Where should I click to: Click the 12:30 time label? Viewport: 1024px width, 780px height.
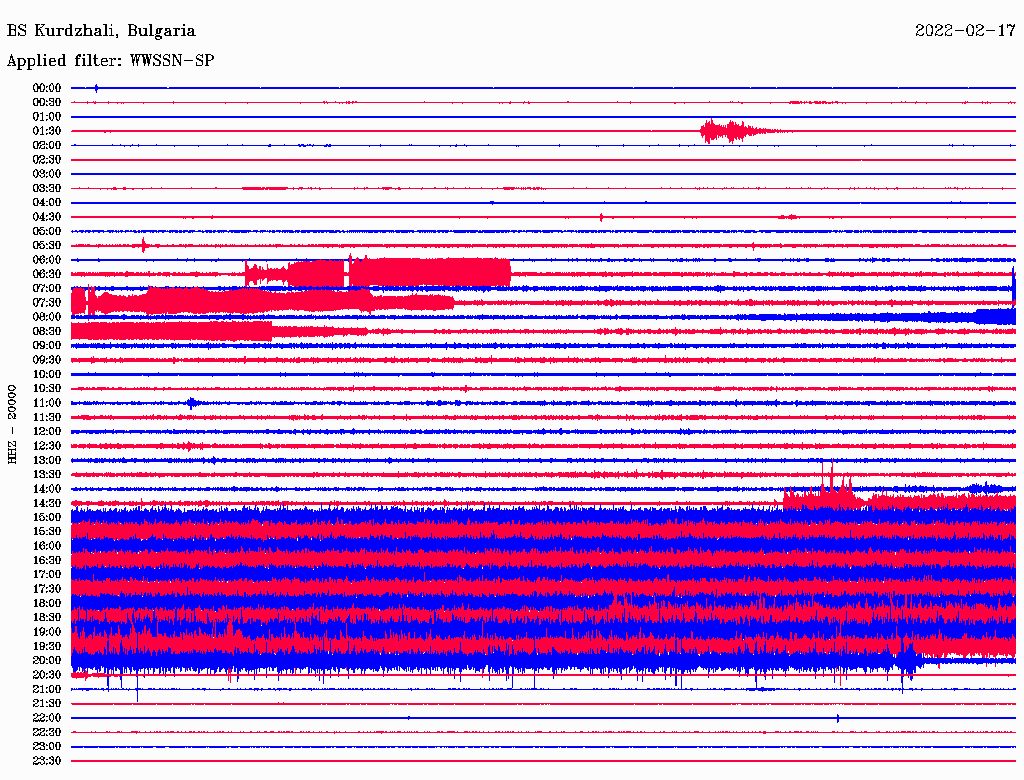47,446
